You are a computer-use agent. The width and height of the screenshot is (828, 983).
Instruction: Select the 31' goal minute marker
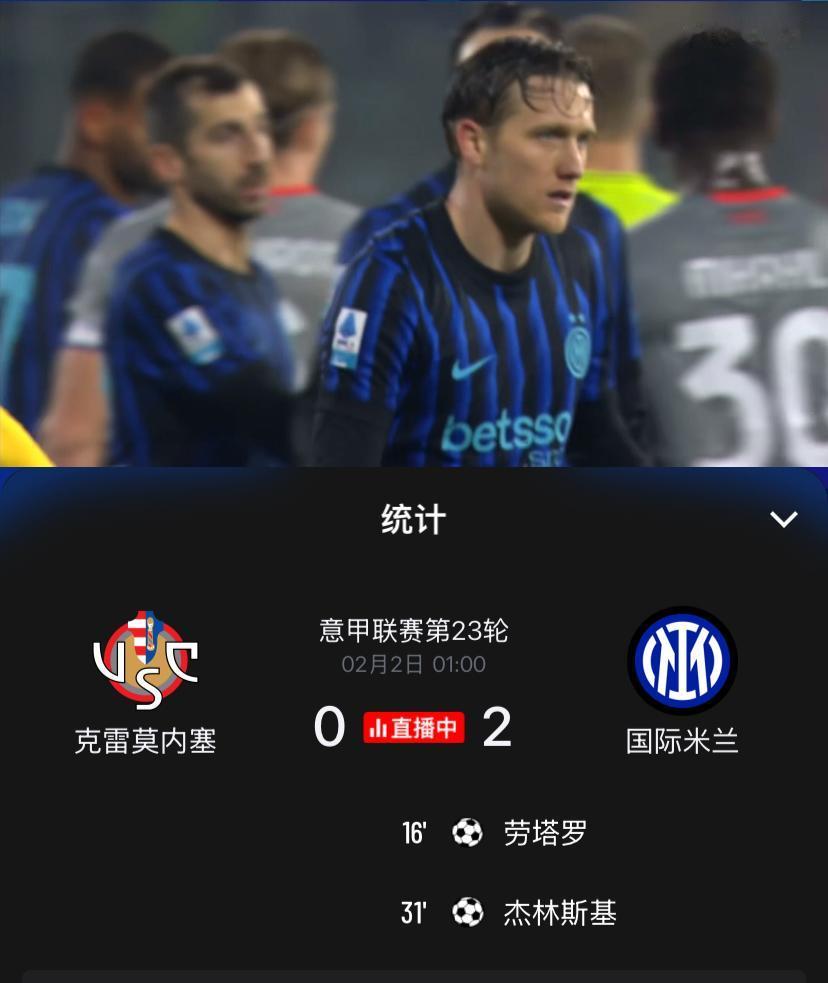(414, 913)
